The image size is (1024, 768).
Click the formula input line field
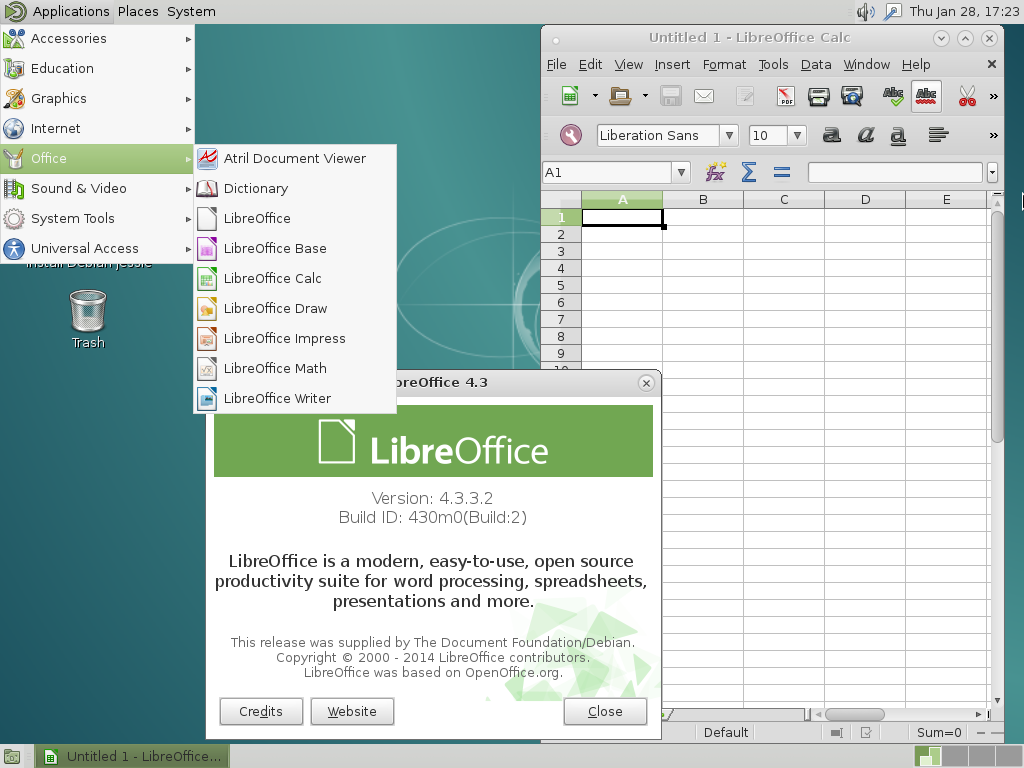(894, 172)
